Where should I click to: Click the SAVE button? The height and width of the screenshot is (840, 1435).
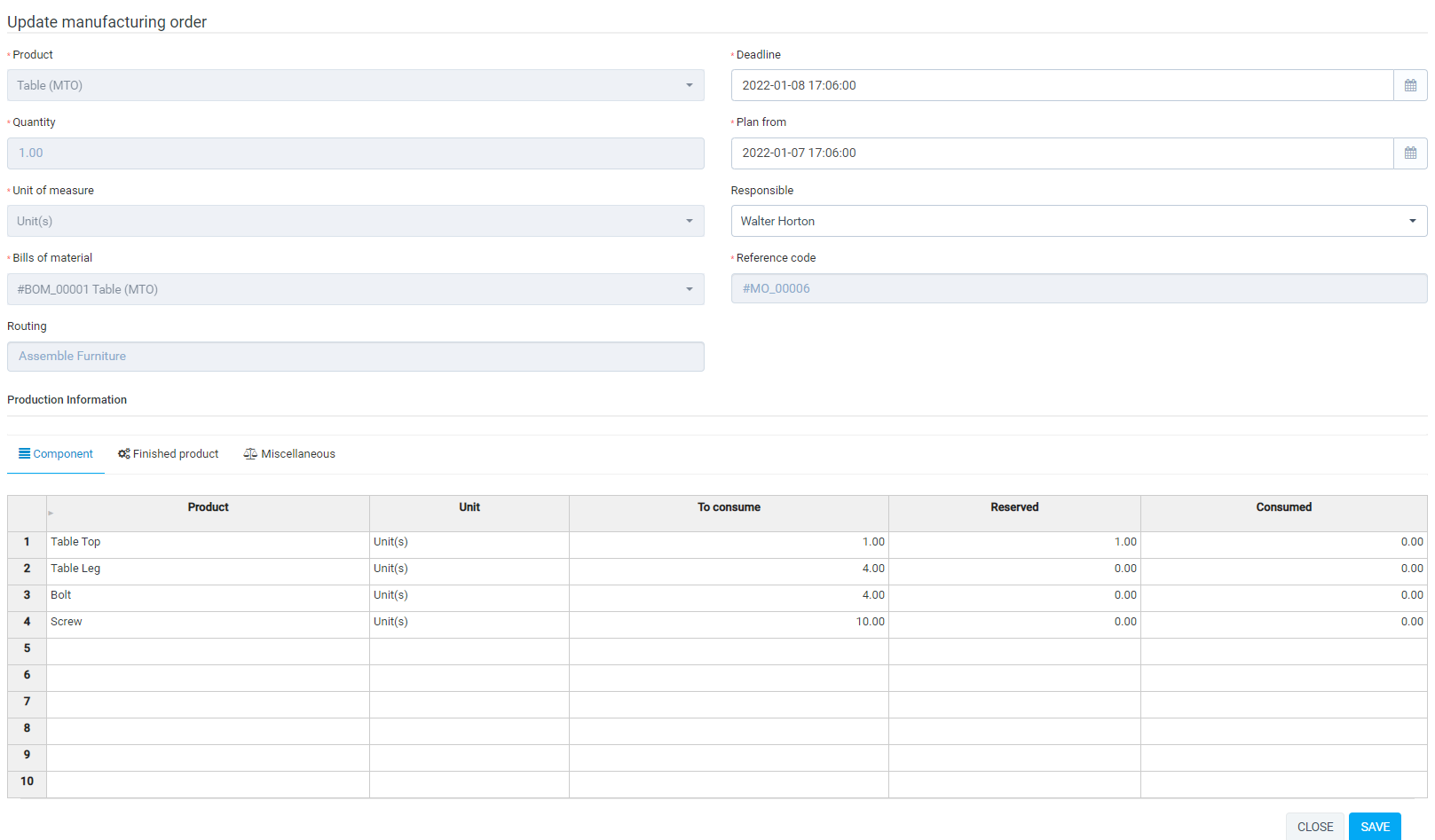click(1375, 826)
